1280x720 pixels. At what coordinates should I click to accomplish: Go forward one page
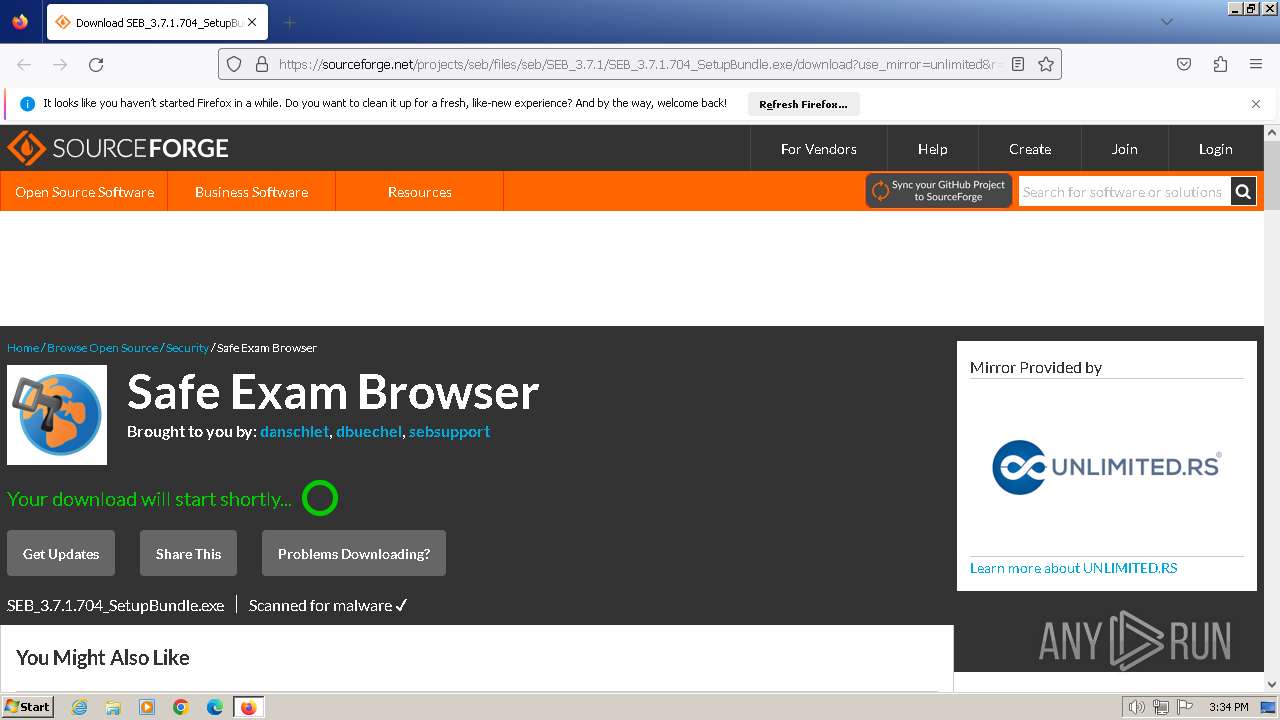tap(60, 64)
